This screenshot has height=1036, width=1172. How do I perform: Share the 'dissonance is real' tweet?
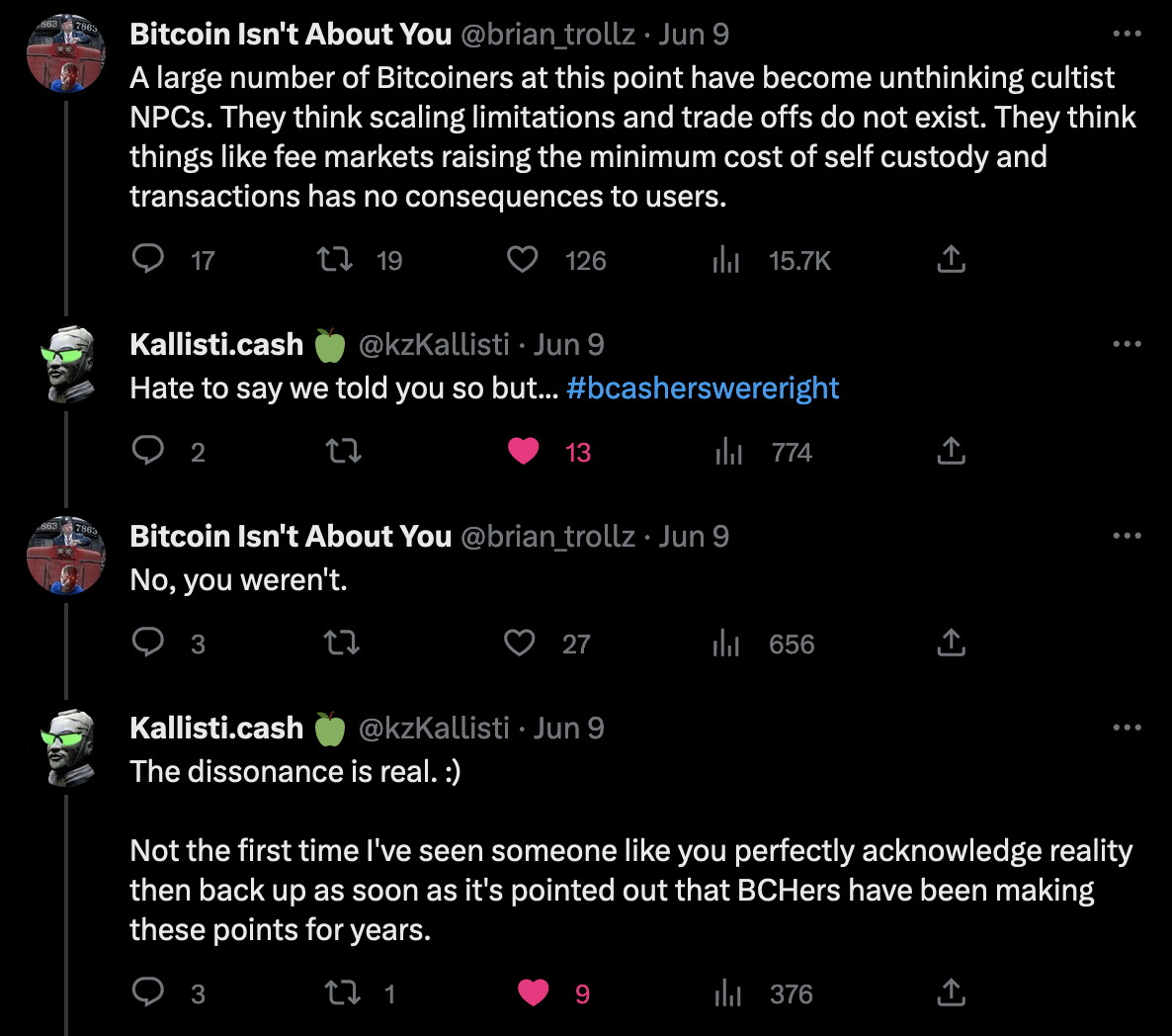pyautogui.click(x=951, y=993)
